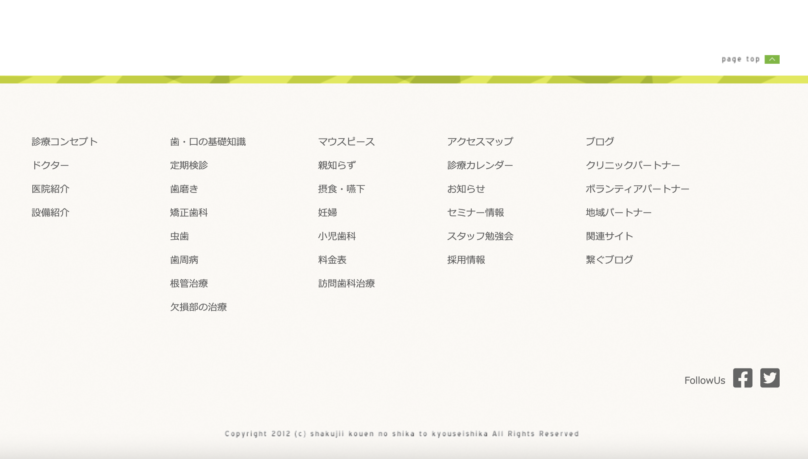Viewport: 808px width, 459px height.
Task: Click the green page top arrow icon
Action: 772,59
